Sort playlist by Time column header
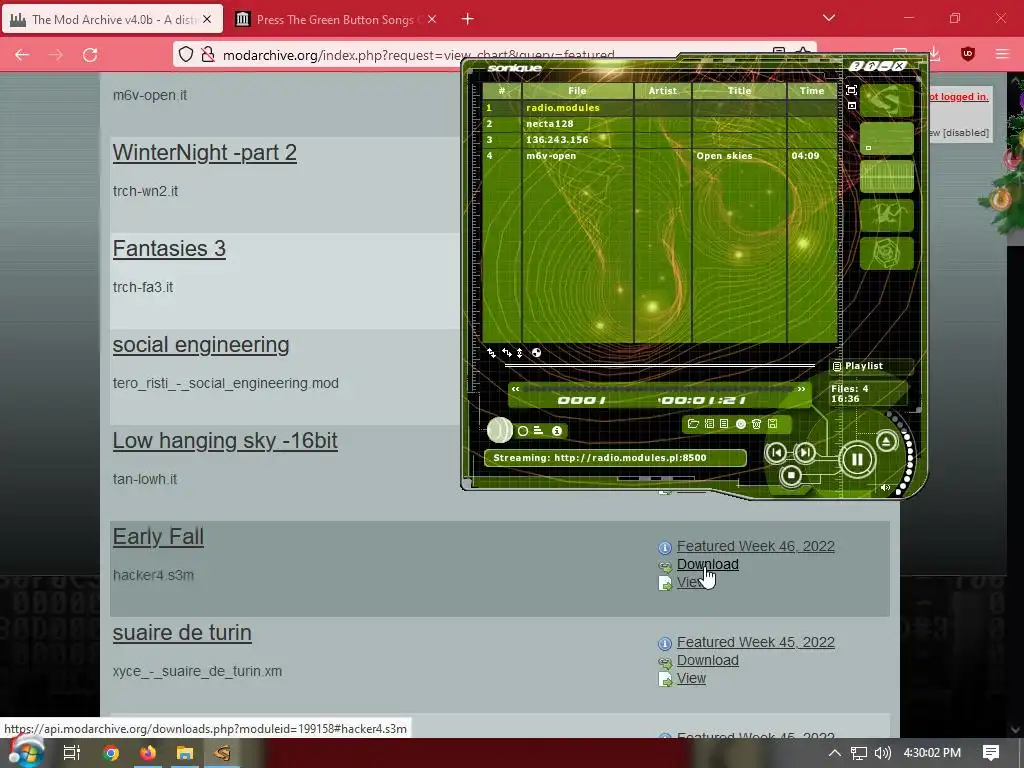The image size is (1024, 768). point(812,91)
